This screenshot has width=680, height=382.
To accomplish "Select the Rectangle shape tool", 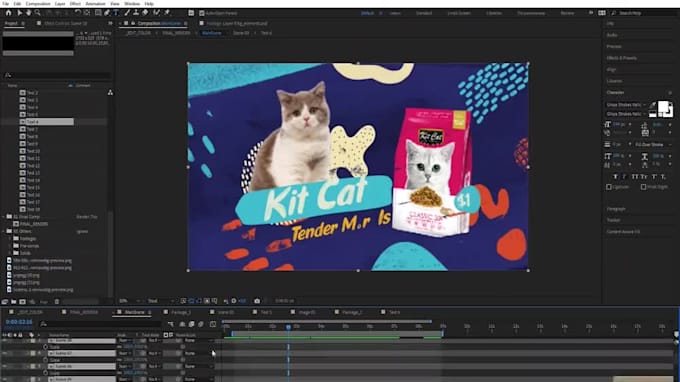I will (98, 13).
